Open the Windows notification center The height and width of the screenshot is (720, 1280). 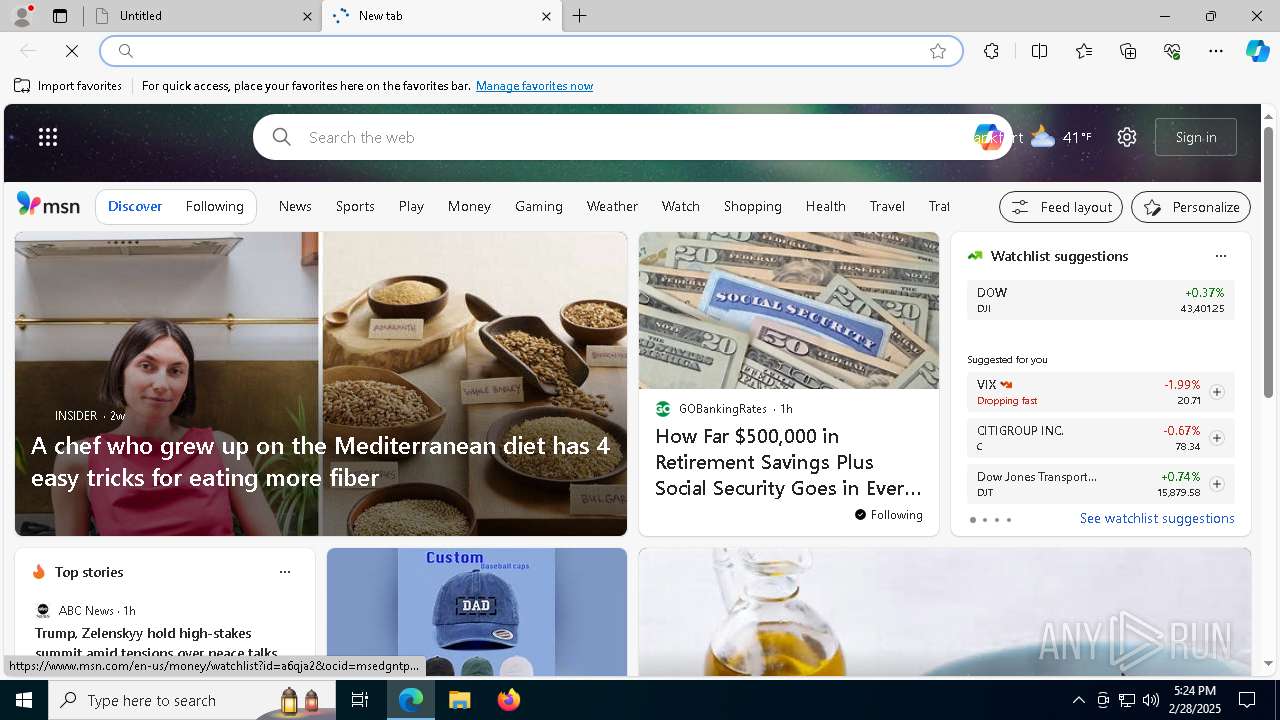[1247, 700]
